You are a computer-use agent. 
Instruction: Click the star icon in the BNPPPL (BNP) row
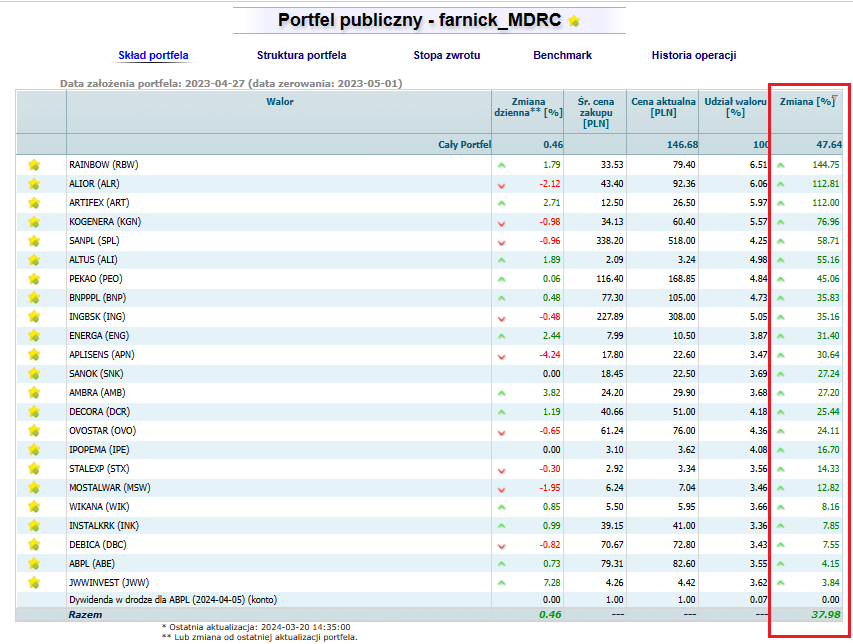point(34,298)
